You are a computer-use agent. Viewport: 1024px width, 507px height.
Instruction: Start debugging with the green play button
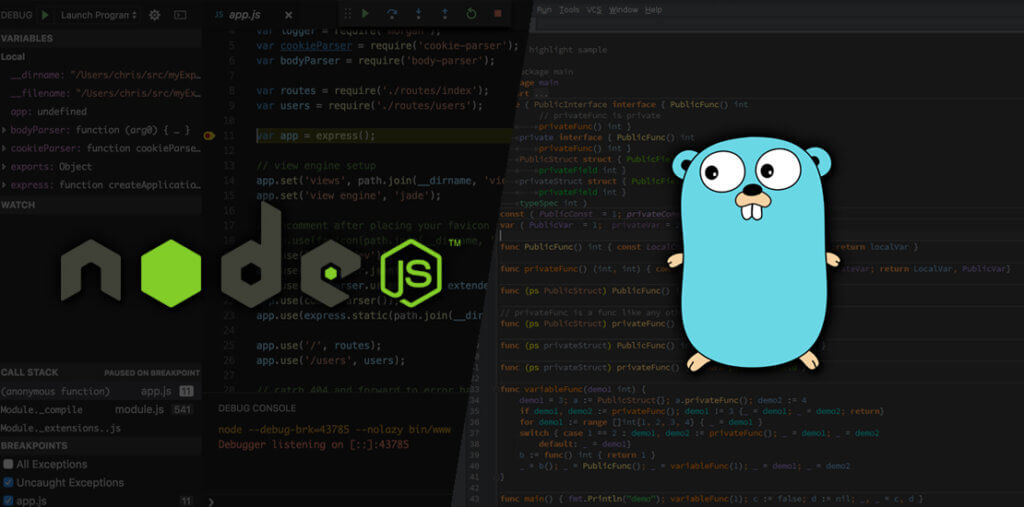coord(45,15)
